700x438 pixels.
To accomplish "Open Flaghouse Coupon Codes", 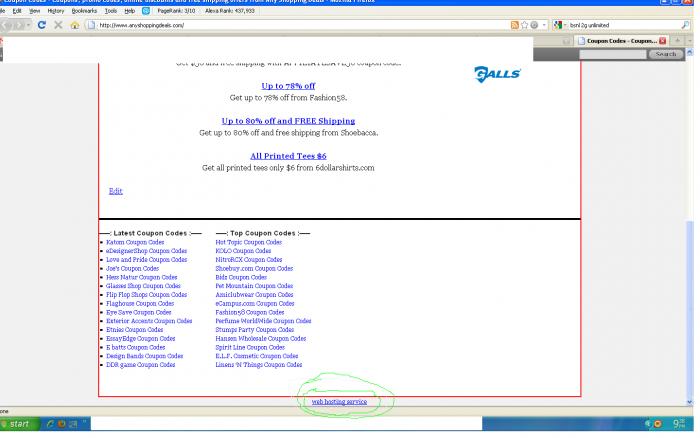I will [x=140, y=304].
